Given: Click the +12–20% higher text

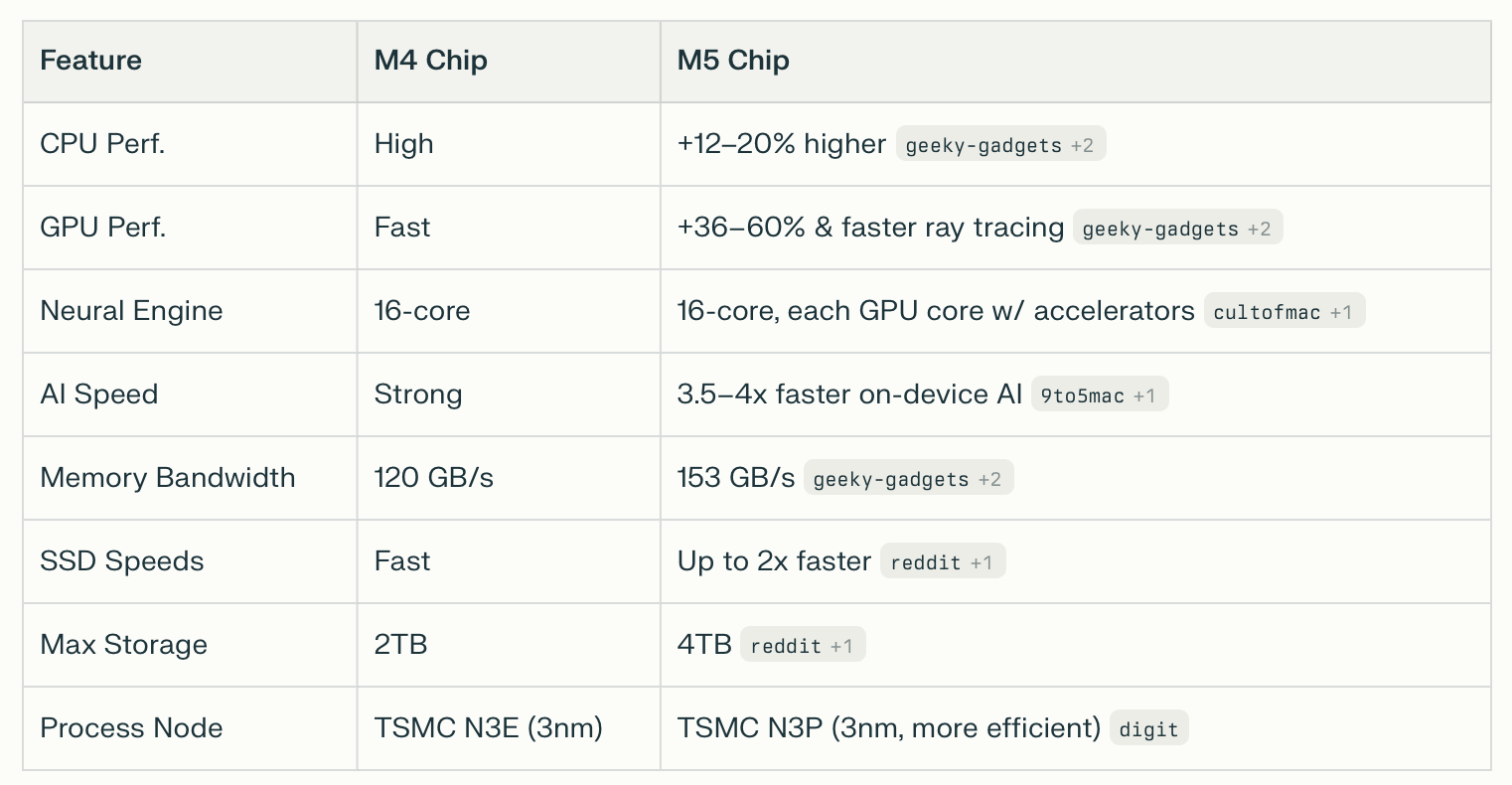Looking at the screenshot, I should click(x=782, y=144).
